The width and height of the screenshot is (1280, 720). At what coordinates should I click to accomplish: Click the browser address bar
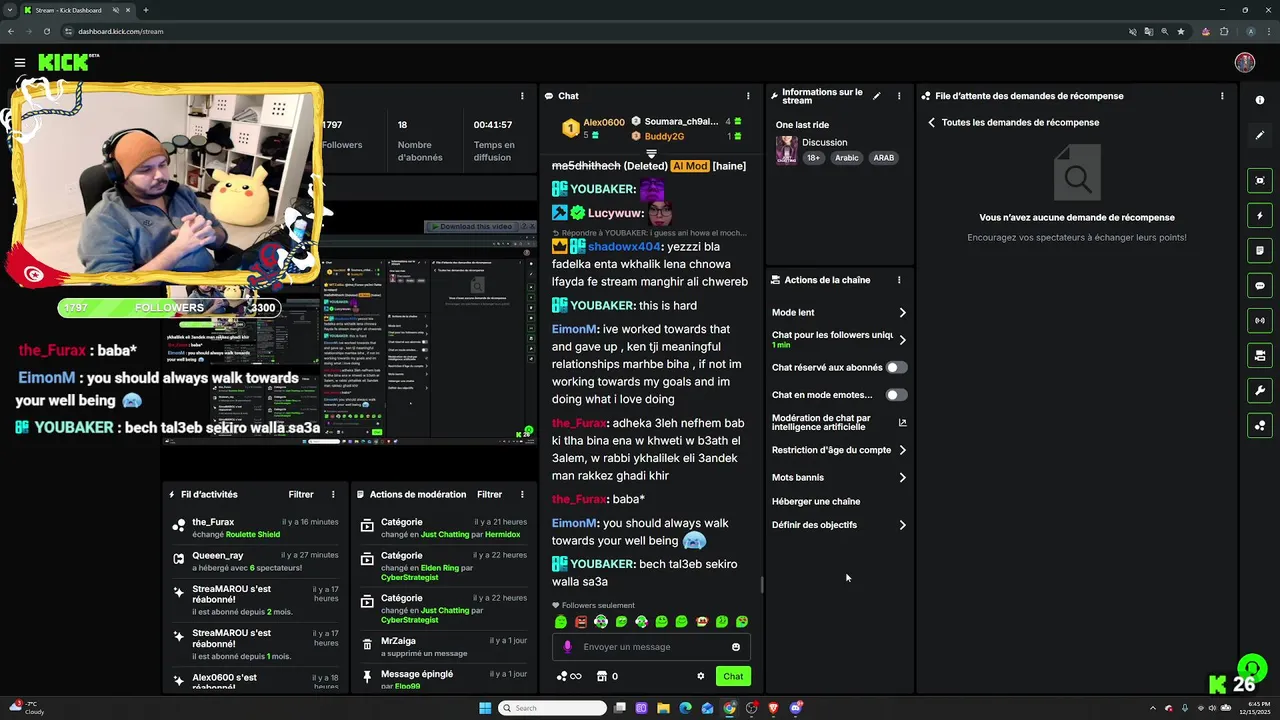(600, 31)
